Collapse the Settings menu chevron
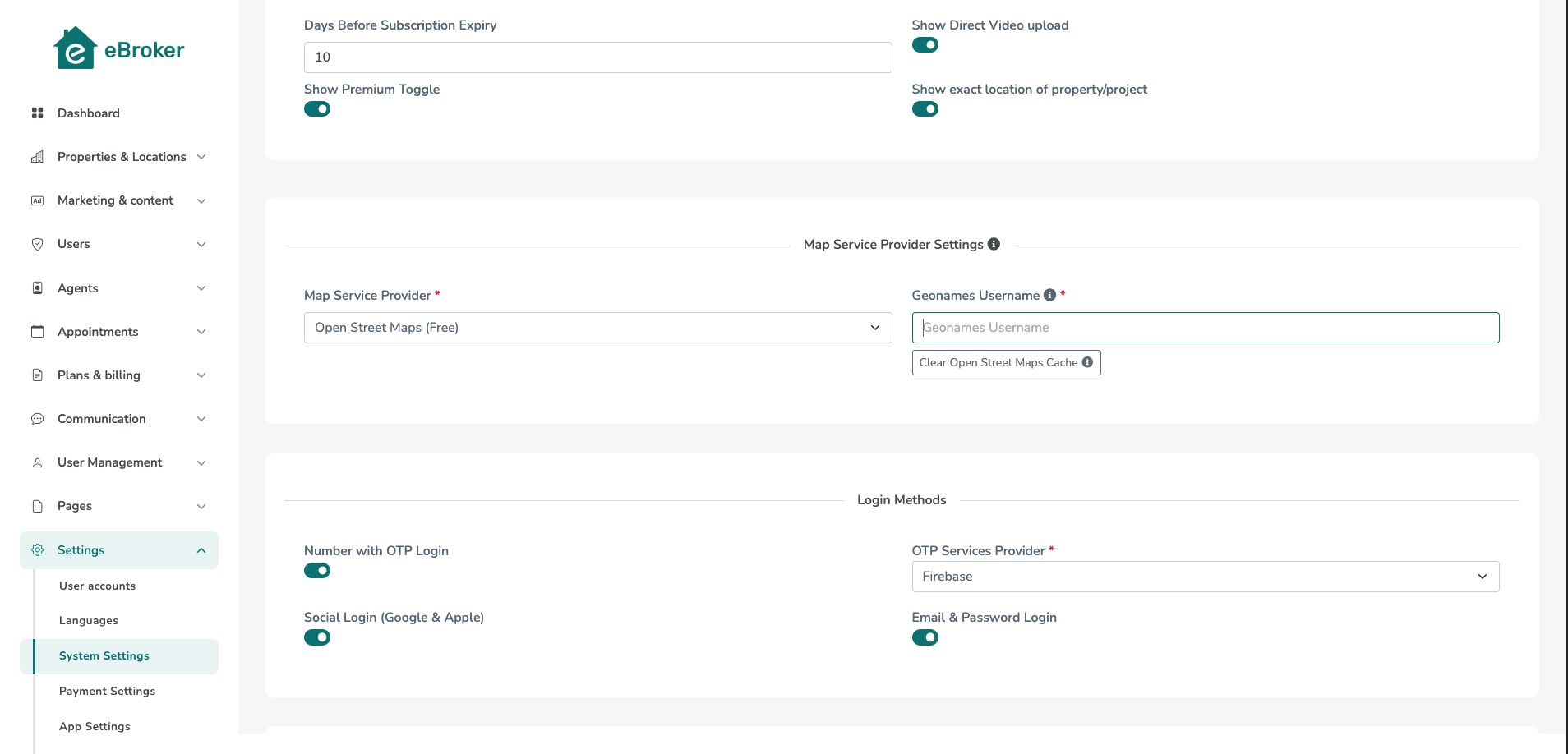Viewport: 1568px width, 754px height. (x=201, y=550)
